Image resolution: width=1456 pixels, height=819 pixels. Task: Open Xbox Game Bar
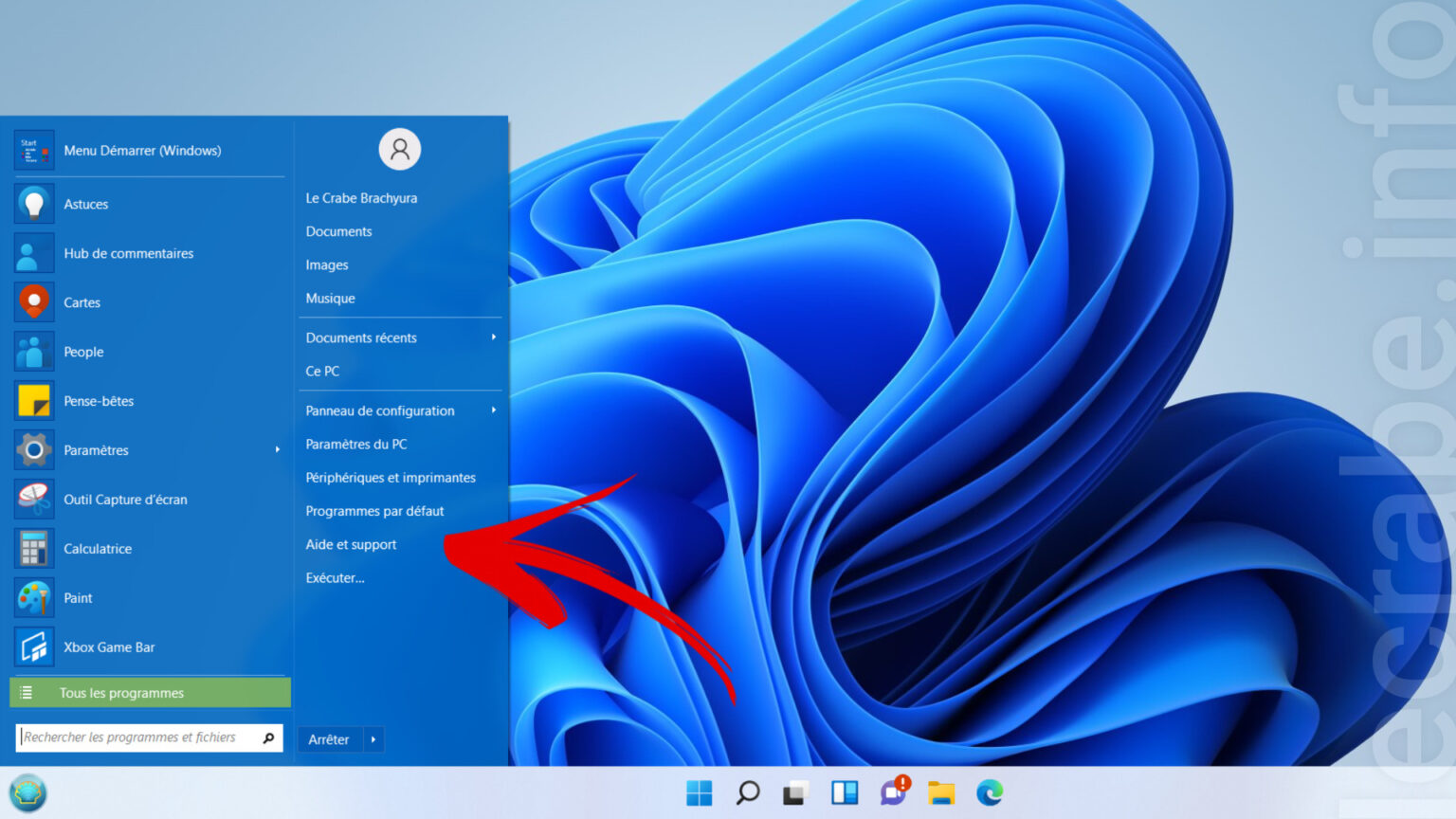click(x=108, y=646)
